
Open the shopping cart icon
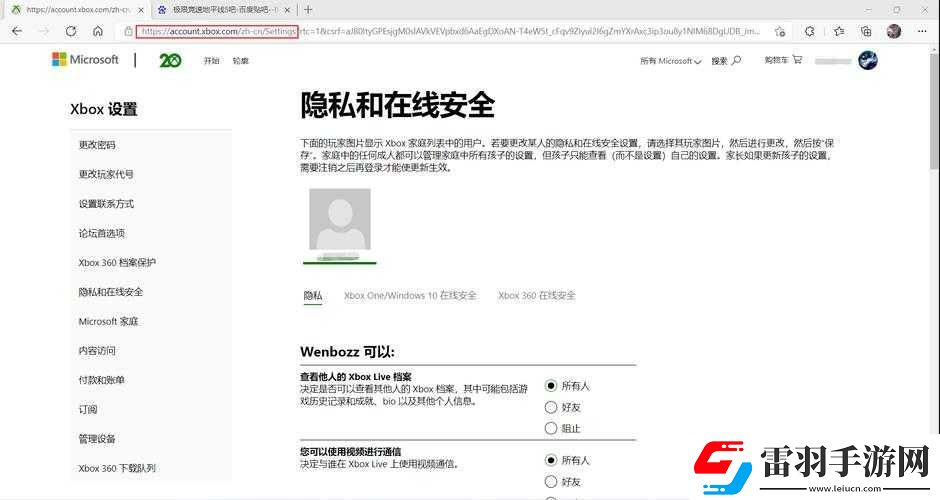click(x=797, y=59)
